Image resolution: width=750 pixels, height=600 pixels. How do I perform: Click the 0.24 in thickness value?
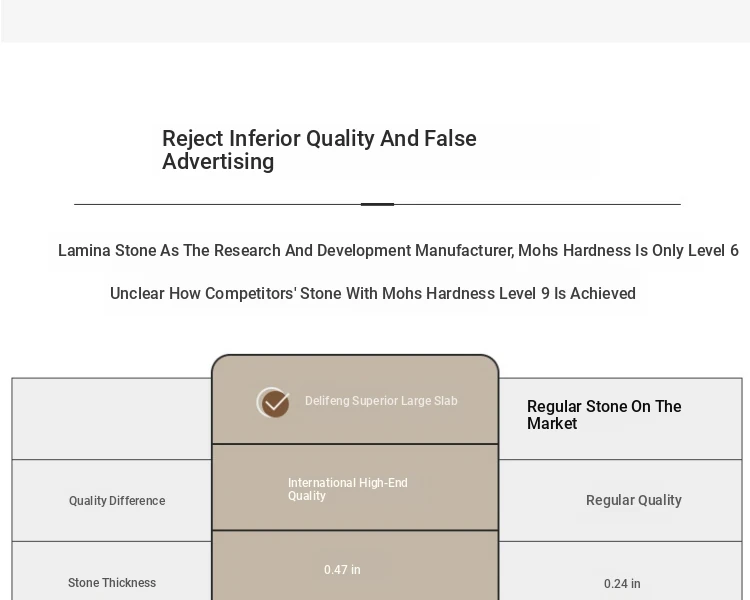coord(622,584)
